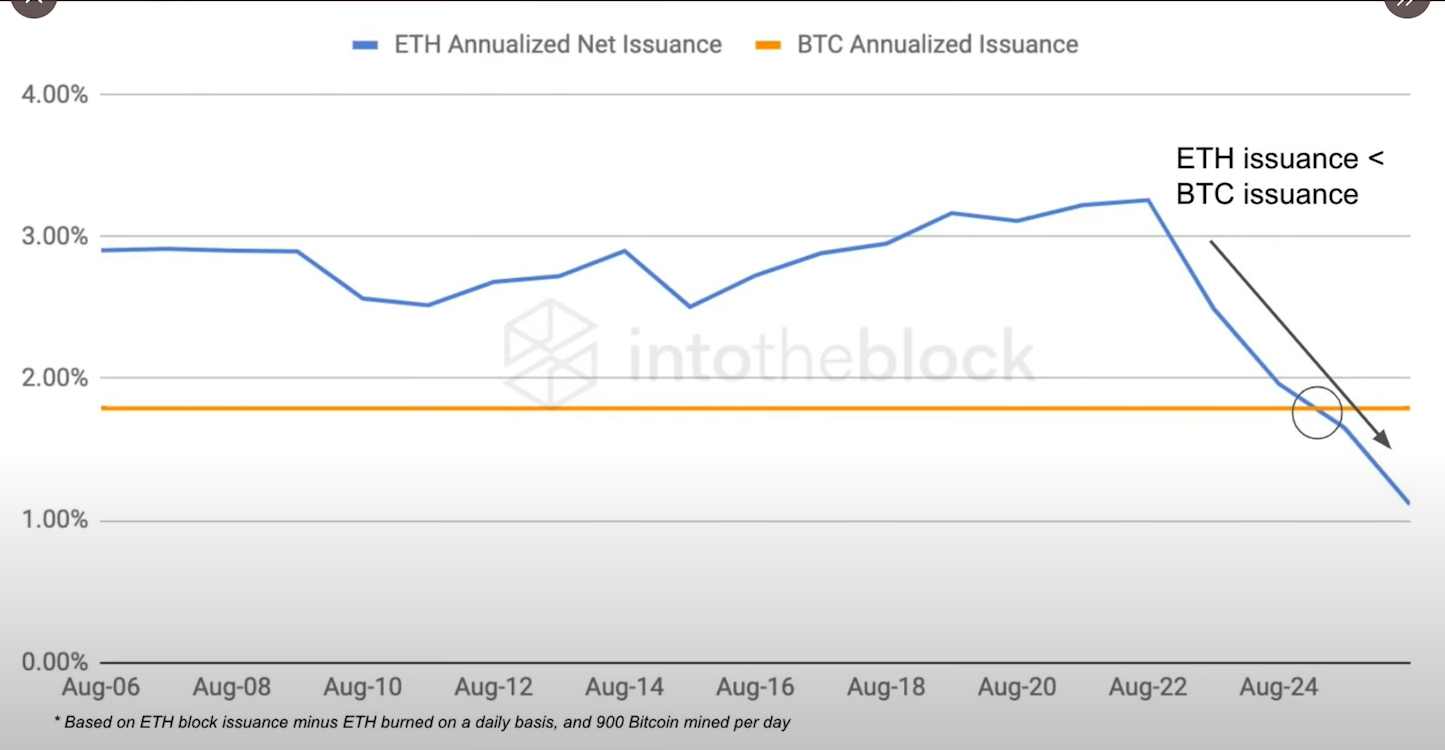Click the arrowhead of the black annotation arrow
This screenshot has height=750, width=1445.
click(x=1383, y=439)
